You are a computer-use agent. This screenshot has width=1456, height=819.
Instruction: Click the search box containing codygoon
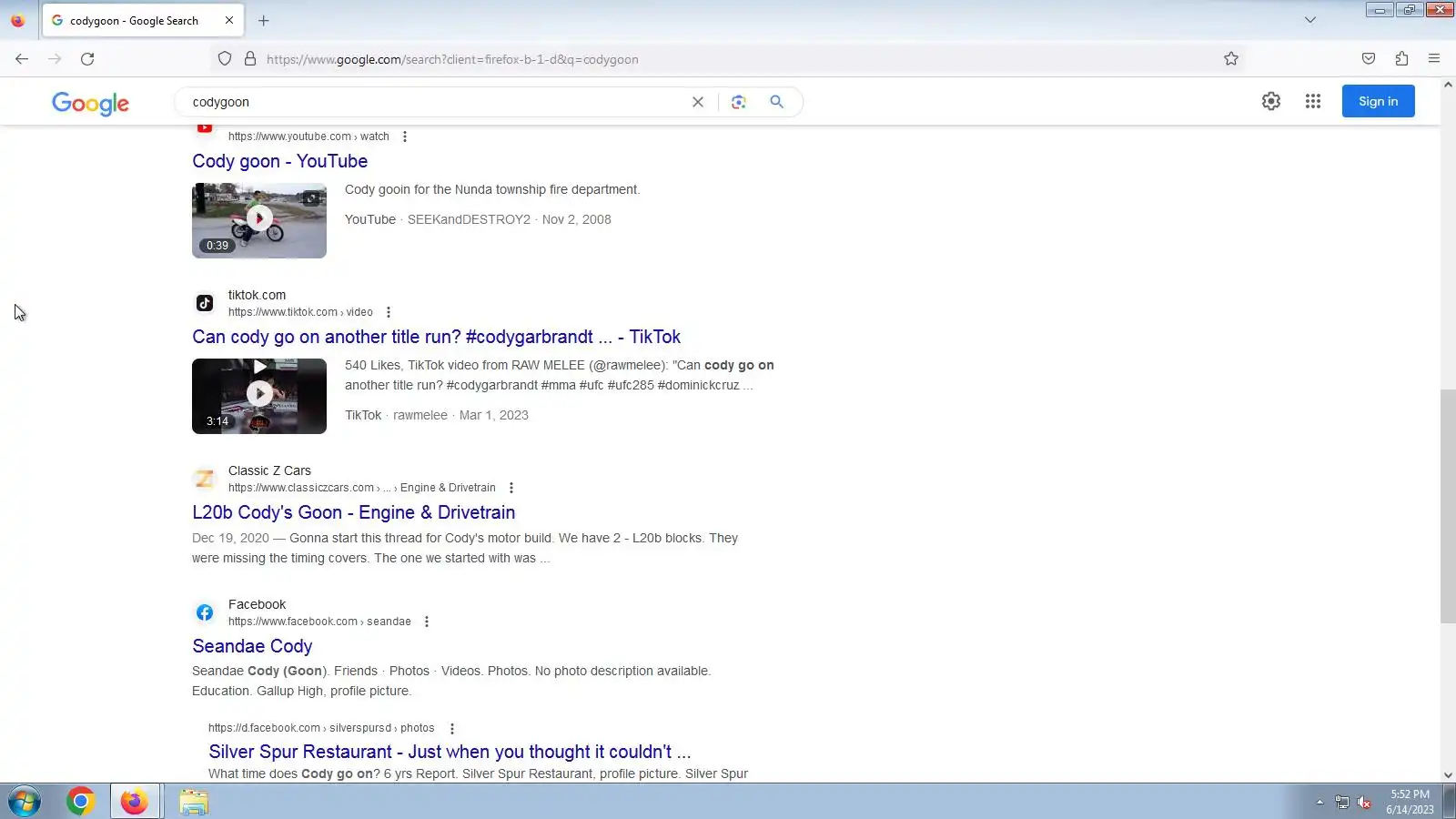click(x=437, y=102)
